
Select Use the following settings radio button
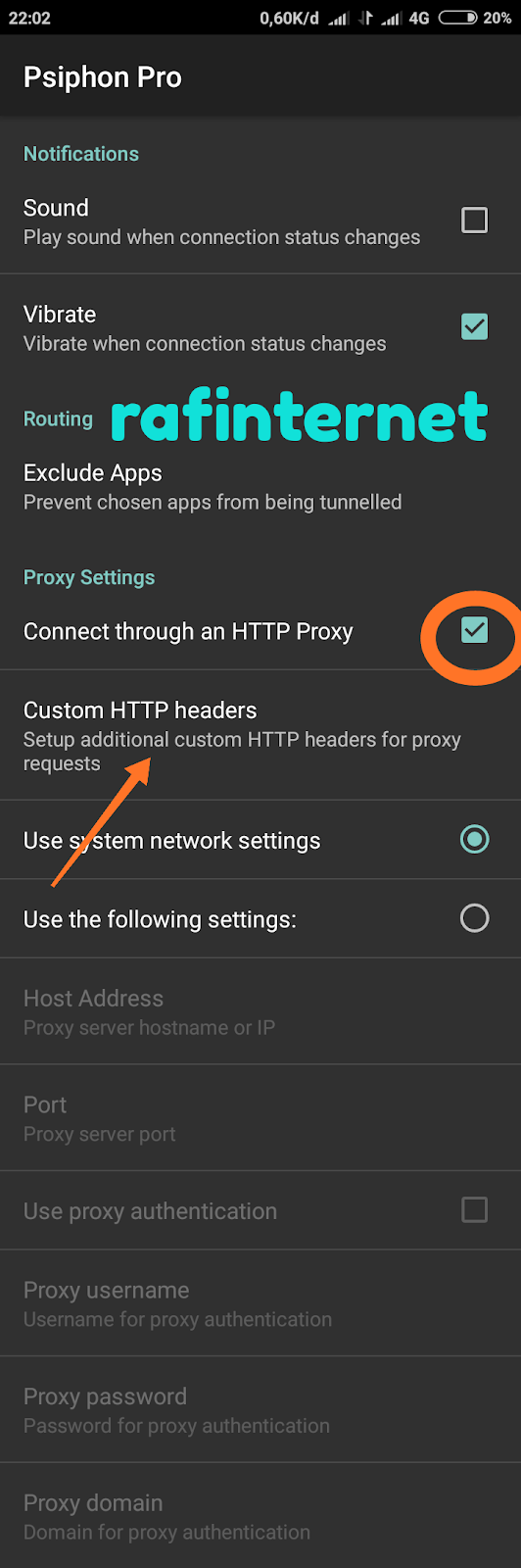(x=474, y=918)
